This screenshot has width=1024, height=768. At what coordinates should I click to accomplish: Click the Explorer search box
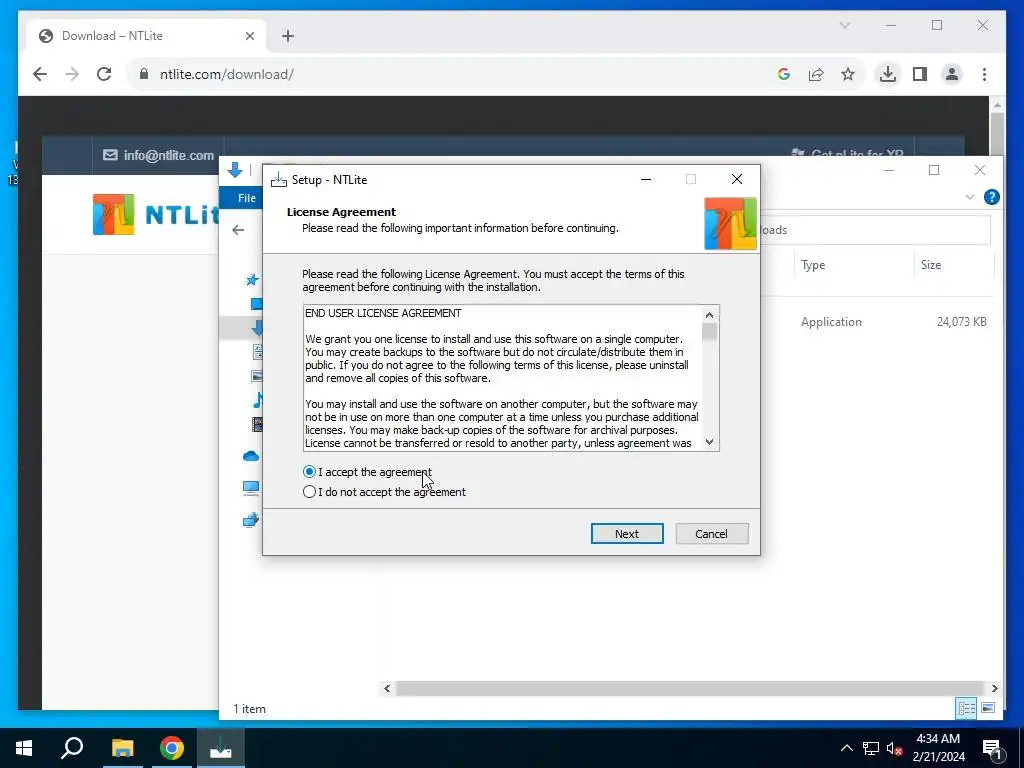click(x=873, y=230)
